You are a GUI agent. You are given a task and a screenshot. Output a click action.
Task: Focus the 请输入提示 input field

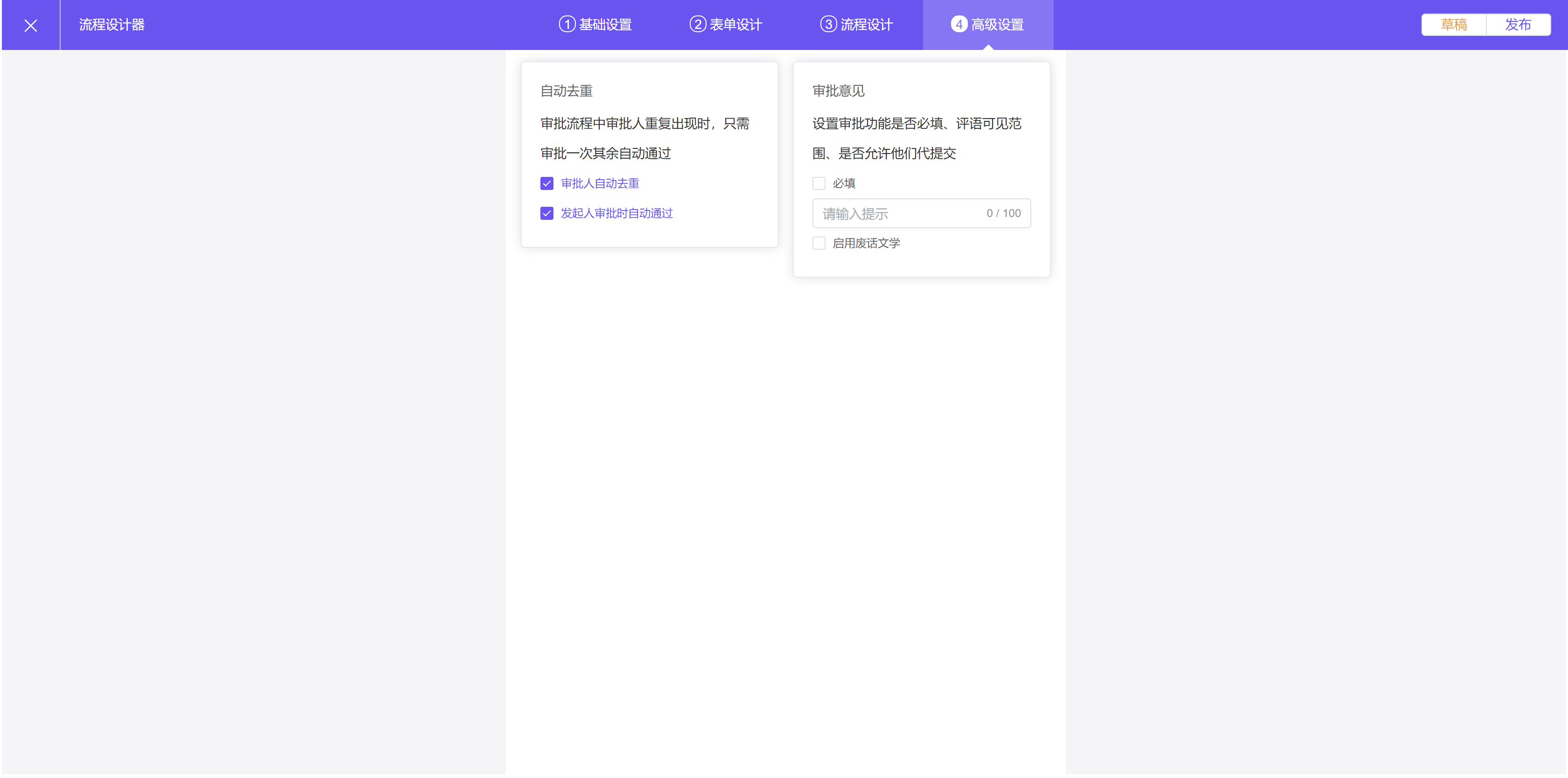point(895,214)
